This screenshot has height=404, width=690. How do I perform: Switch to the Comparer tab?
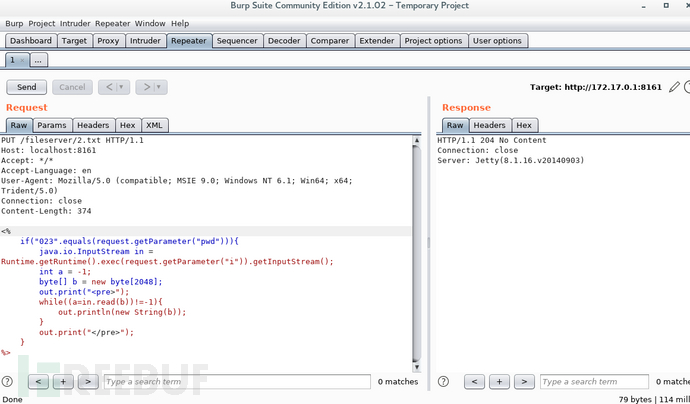point(330,41)
